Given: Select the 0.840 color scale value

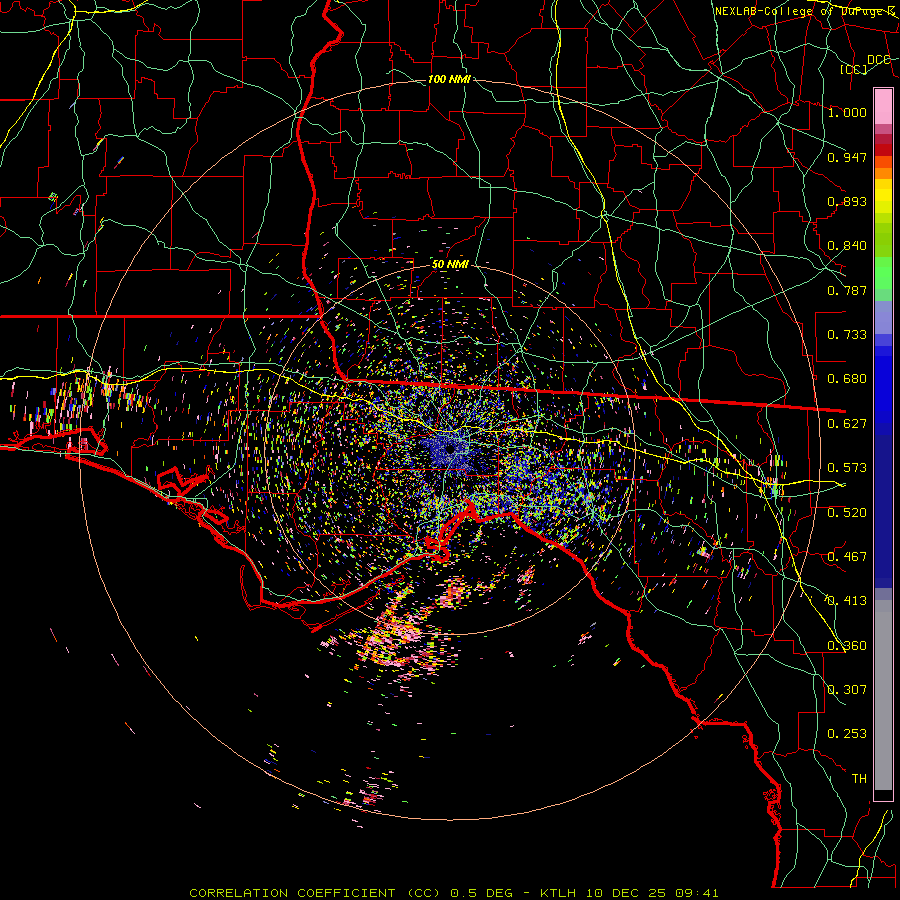Looking at the screenshot, I should (x=847, y=245).
